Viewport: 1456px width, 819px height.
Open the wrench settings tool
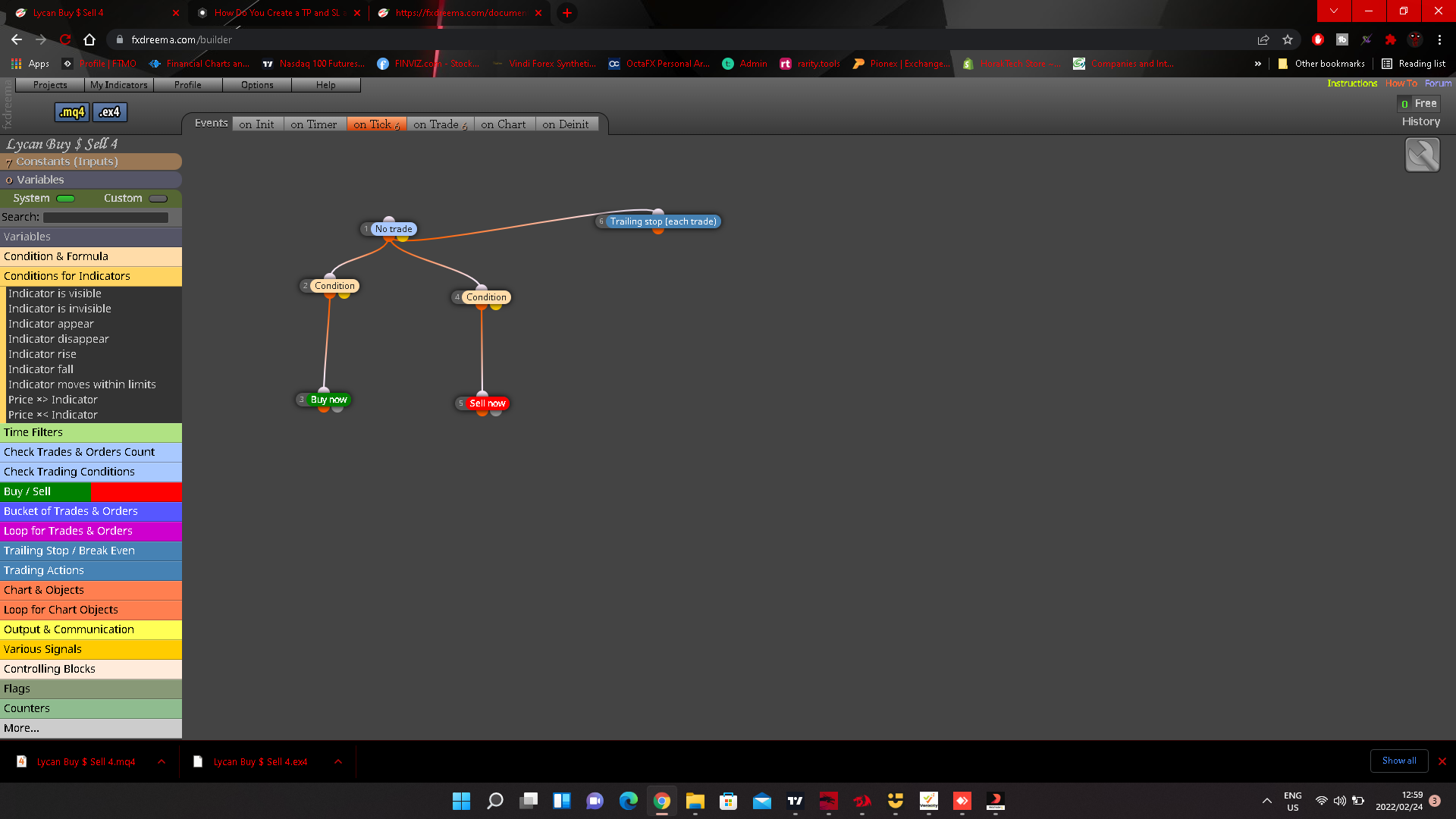1422,155
